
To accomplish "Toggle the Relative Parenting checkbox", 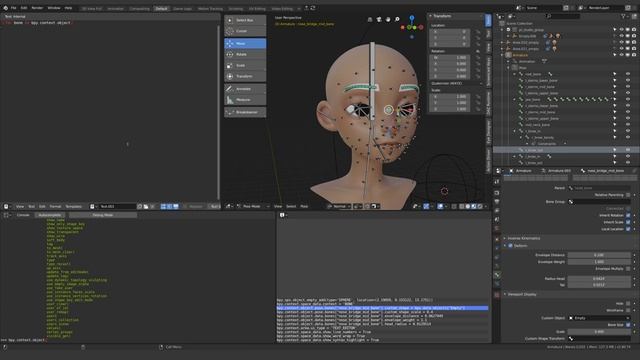I will 628,195.
